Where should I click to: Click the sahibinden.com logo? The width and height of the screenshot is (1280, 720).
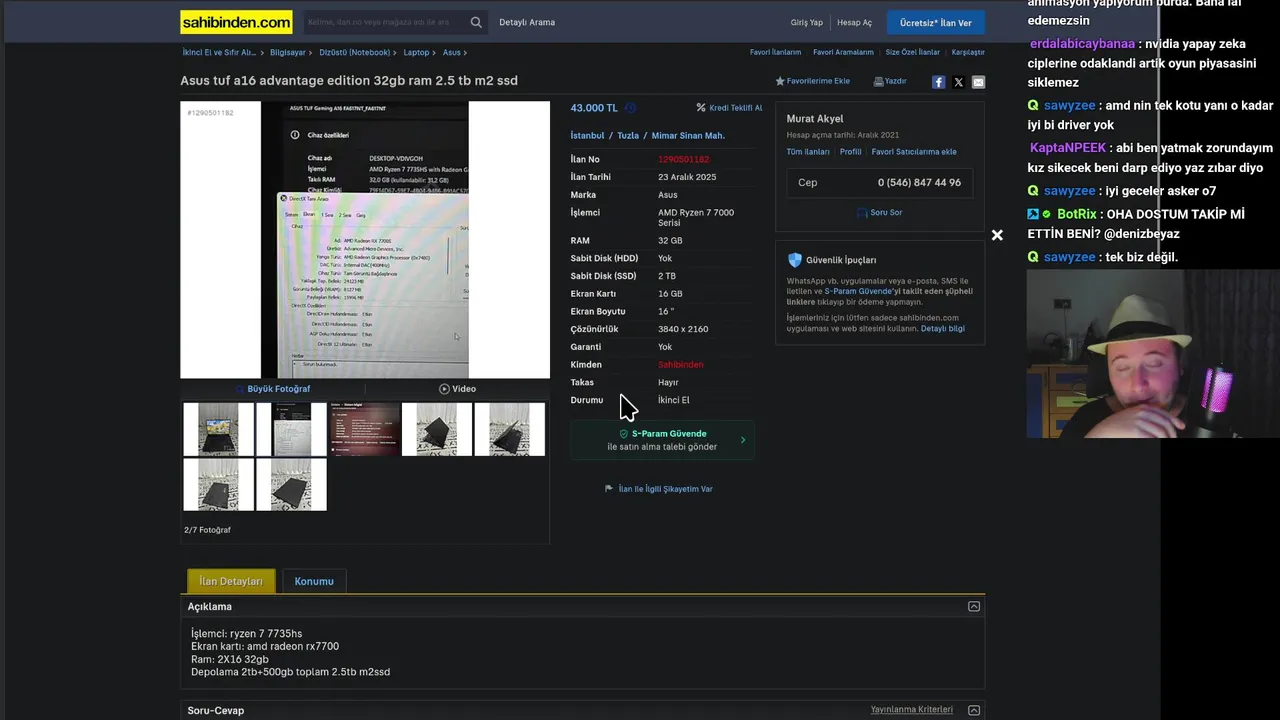pyautogui.click(x=236, y=22)
